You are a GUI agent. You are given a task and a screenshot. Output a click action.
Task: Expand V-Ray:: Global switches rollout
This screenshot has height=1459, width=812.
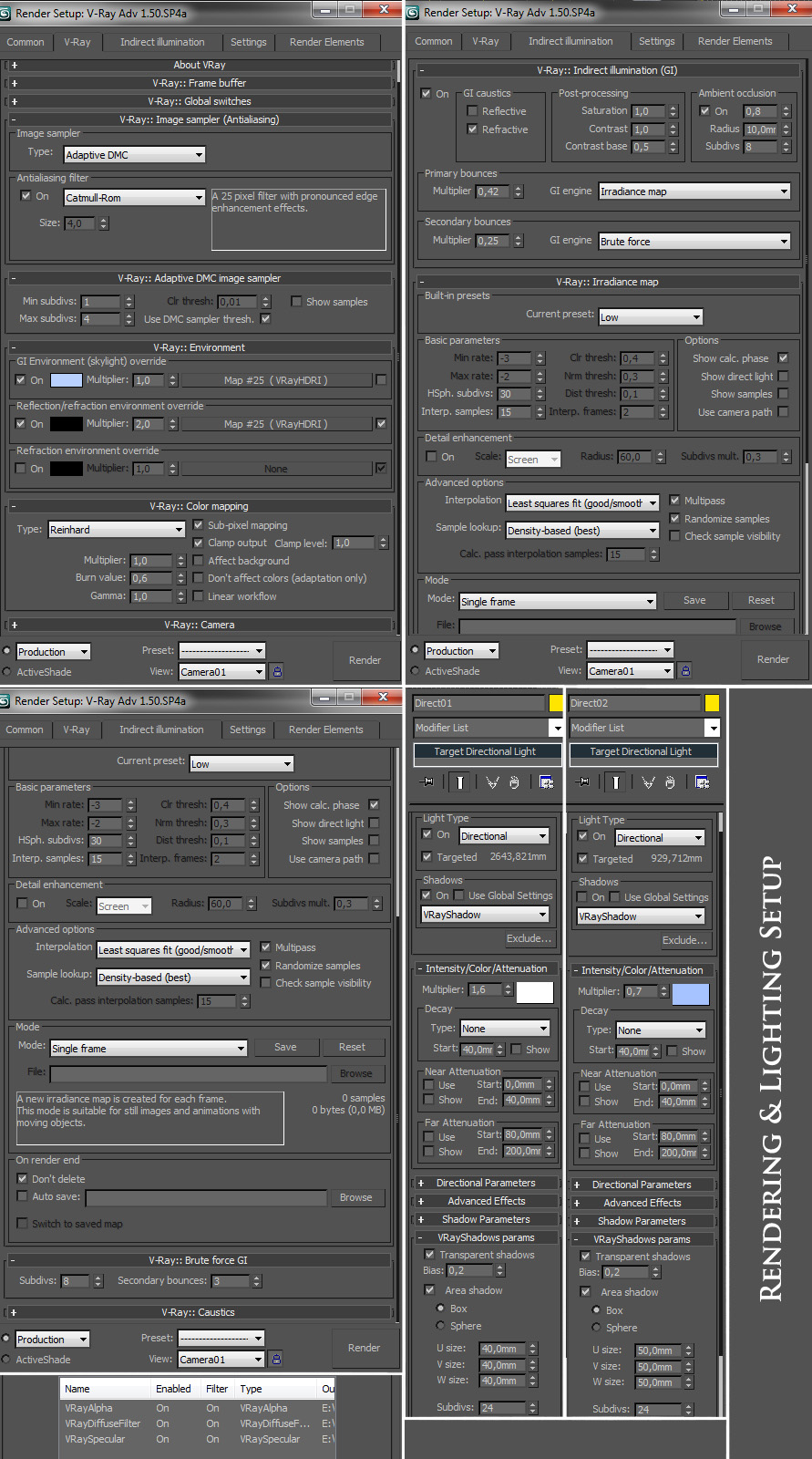click(x=200, y=101)
